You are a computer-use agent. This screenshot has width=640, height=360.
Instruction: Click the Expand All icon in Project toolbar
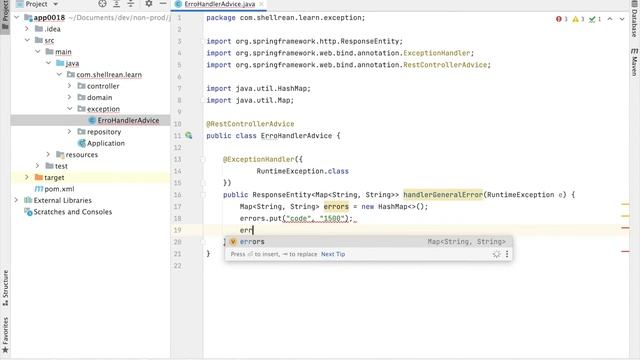[116, 4]
